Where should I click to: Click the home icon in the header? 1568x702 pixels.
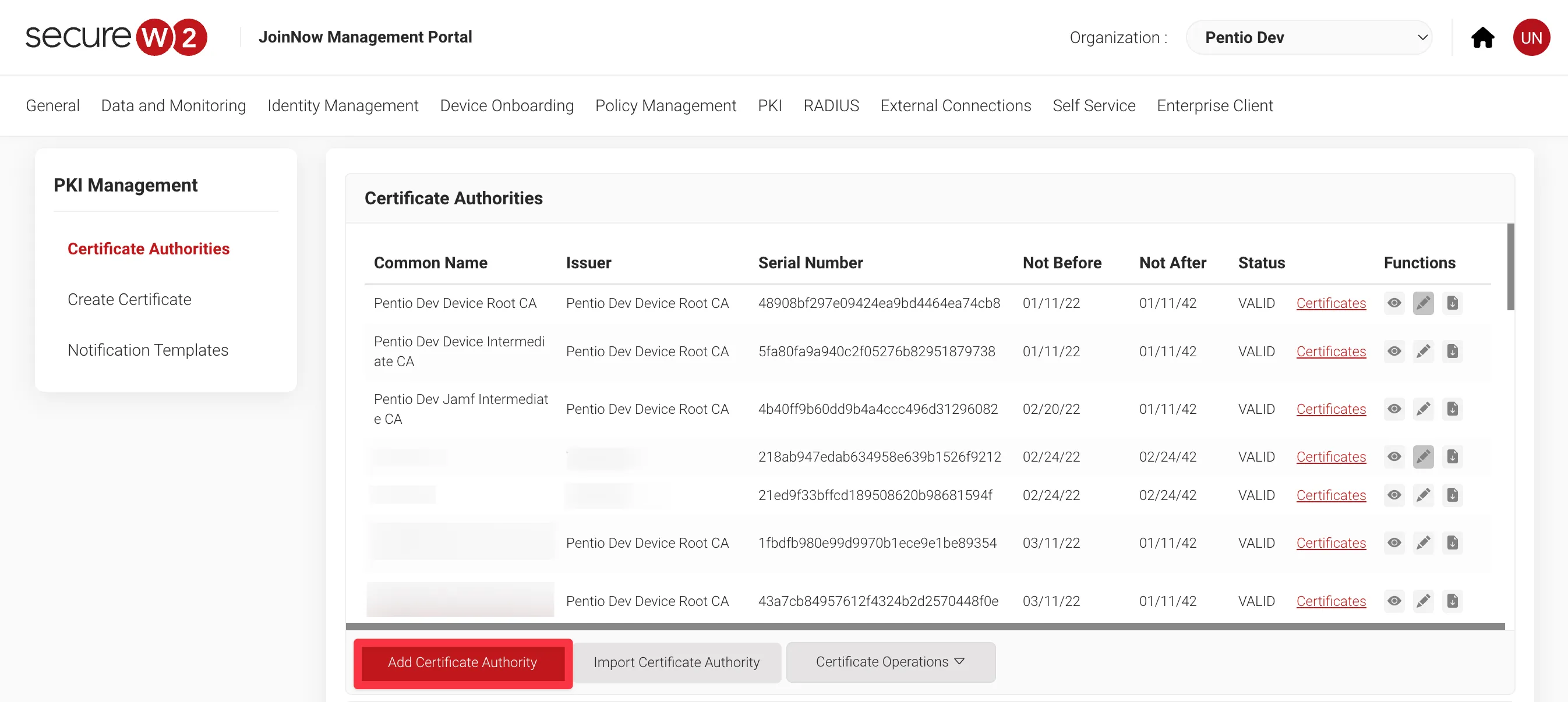point(1482,38)
